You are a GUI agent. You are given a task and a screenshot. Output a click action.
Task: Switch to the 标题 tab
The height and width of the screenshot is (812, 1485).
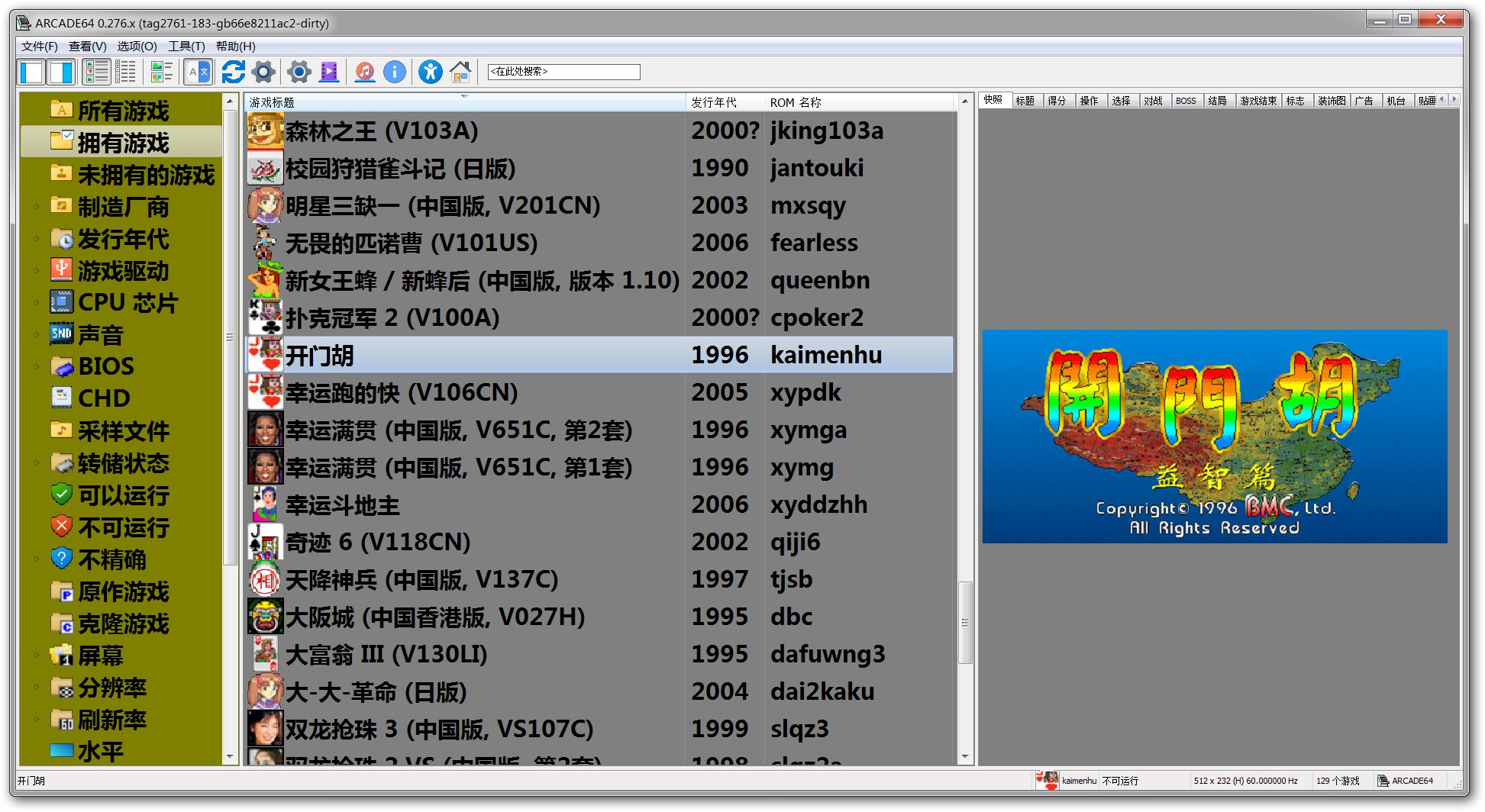tap(1025, 101)
